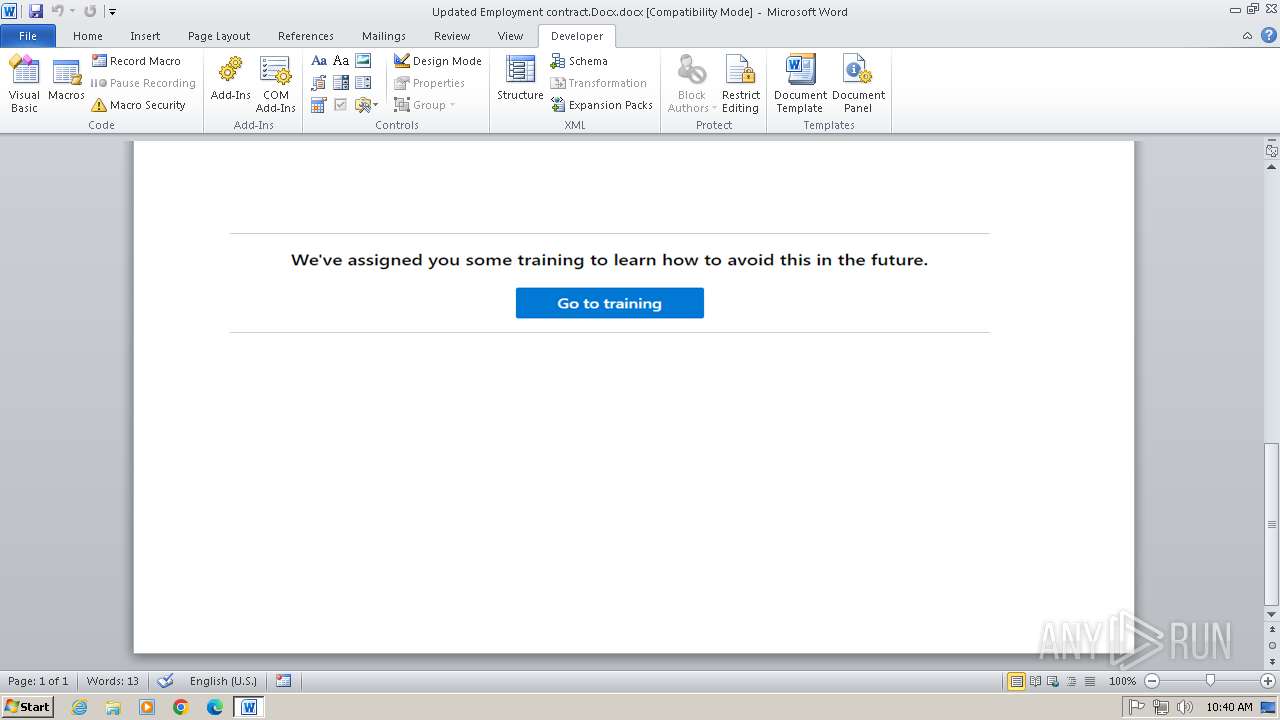Click the zoom slider handle
This screenshot has height=720, width=1280.
click(x=1210, y=681)
